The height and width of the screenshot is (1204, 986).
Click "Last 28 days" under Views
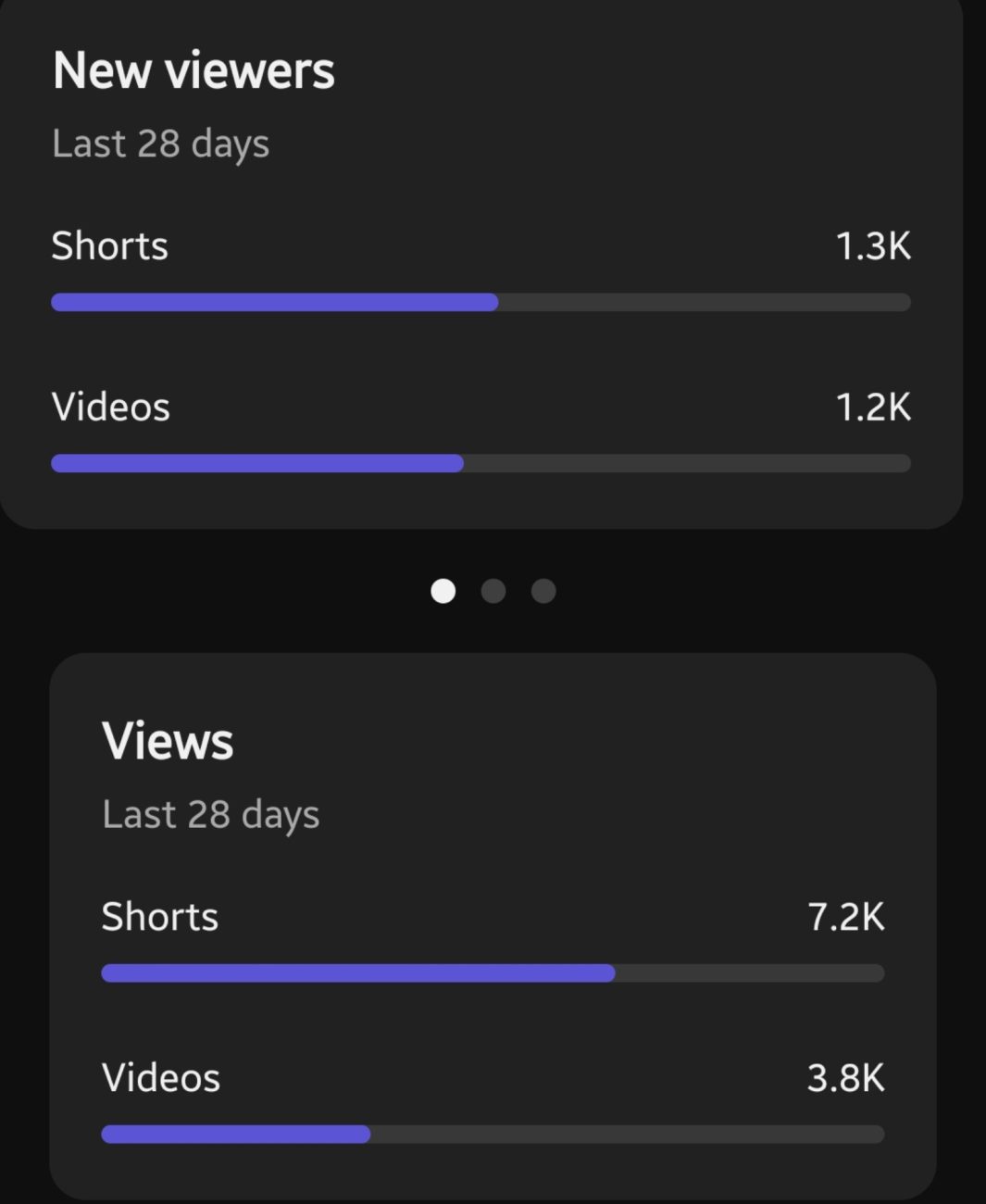click(211, 814)
